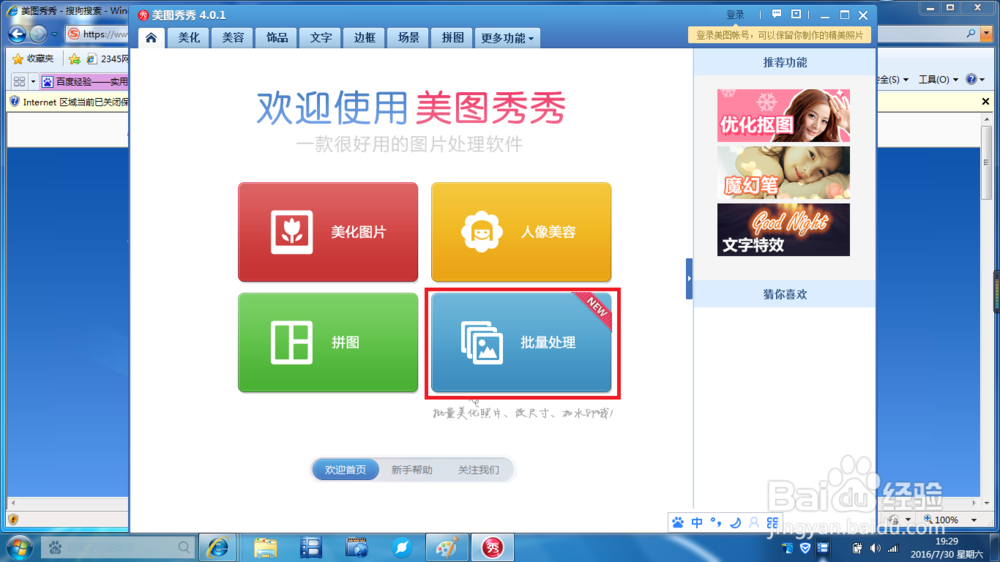Open the 安全(S) menu in IE

click(893, 80)
